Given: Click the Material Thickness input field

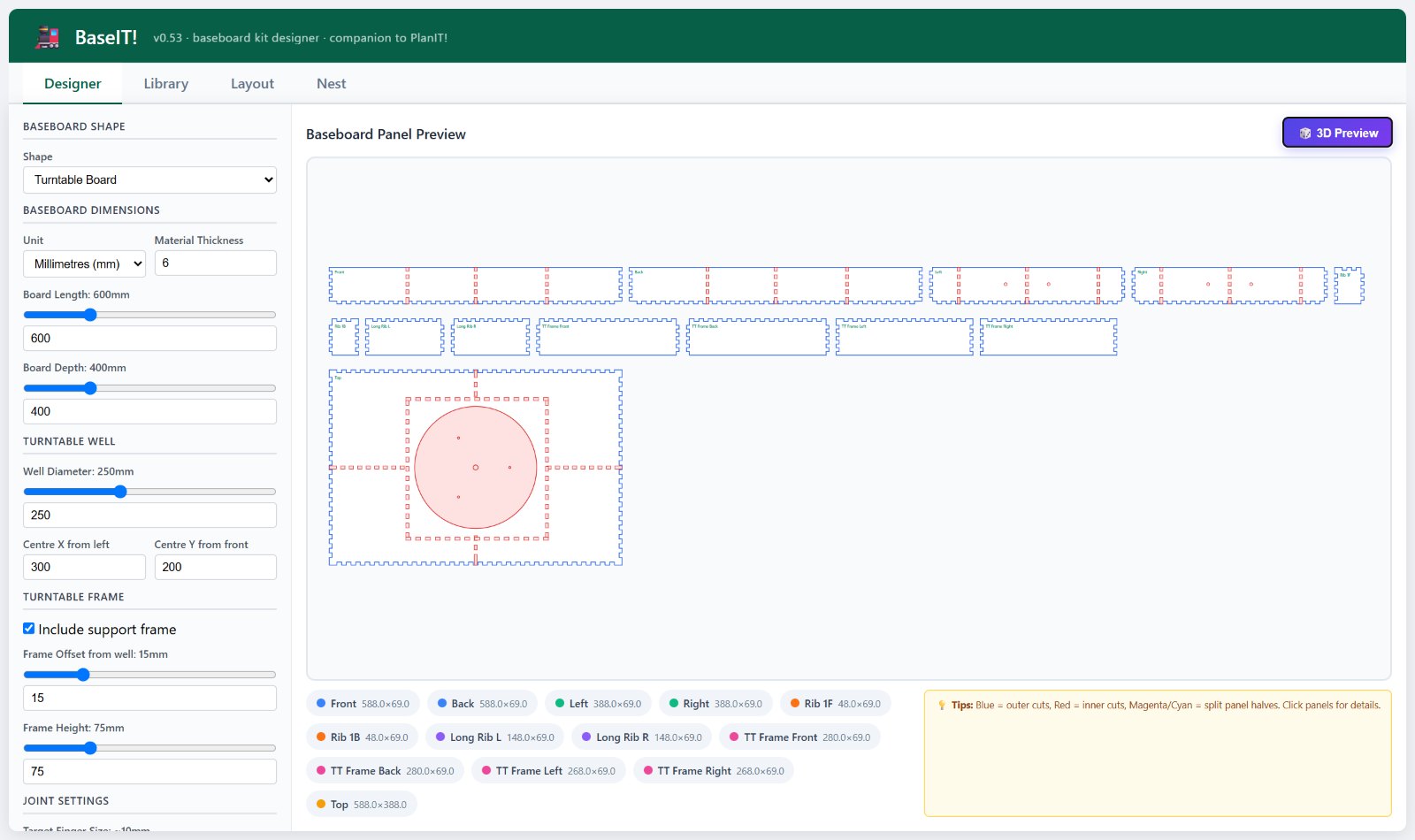Looking at the screenshot, I should pyautogui.click(x=215, y=263).
